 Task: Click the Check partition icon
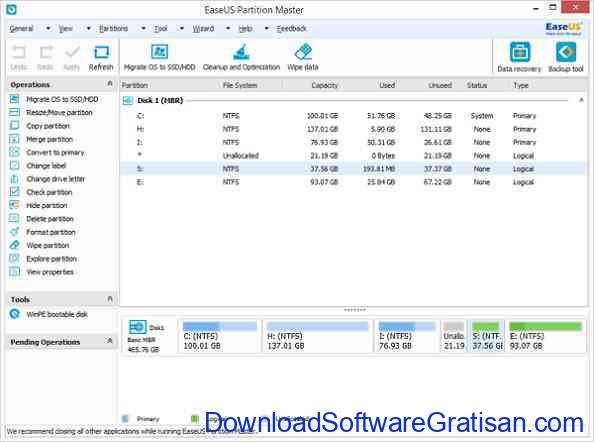pyautogui.click(x=14, y=192)
